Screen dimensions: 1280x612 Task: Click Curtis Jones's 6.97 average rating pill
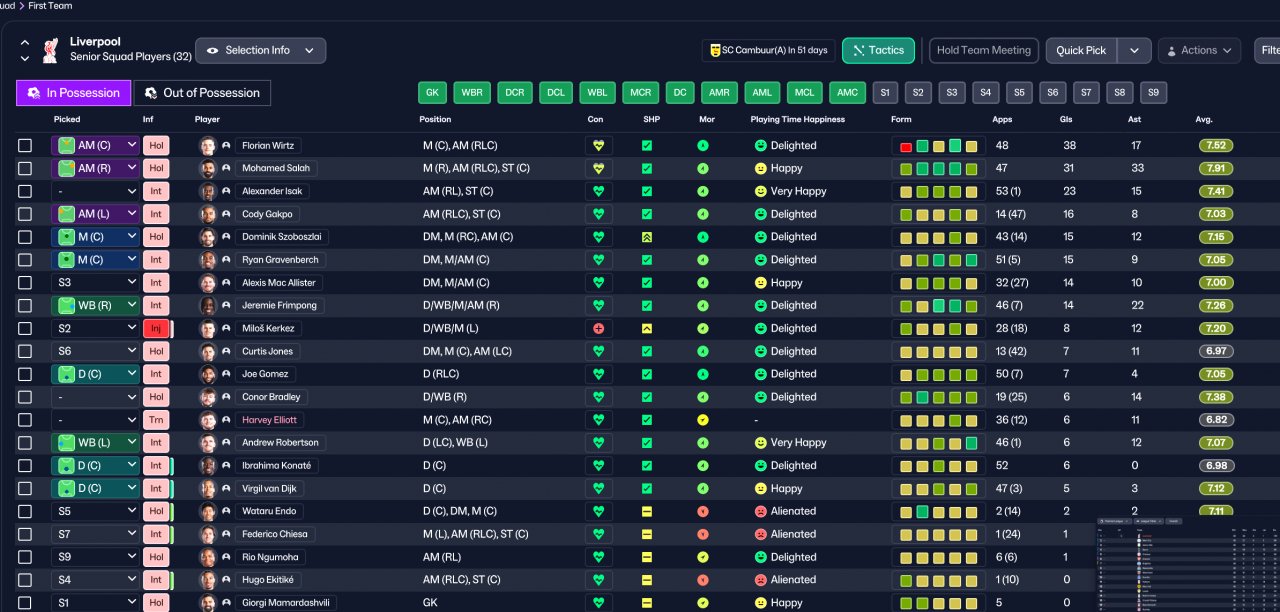(1216, 351)
